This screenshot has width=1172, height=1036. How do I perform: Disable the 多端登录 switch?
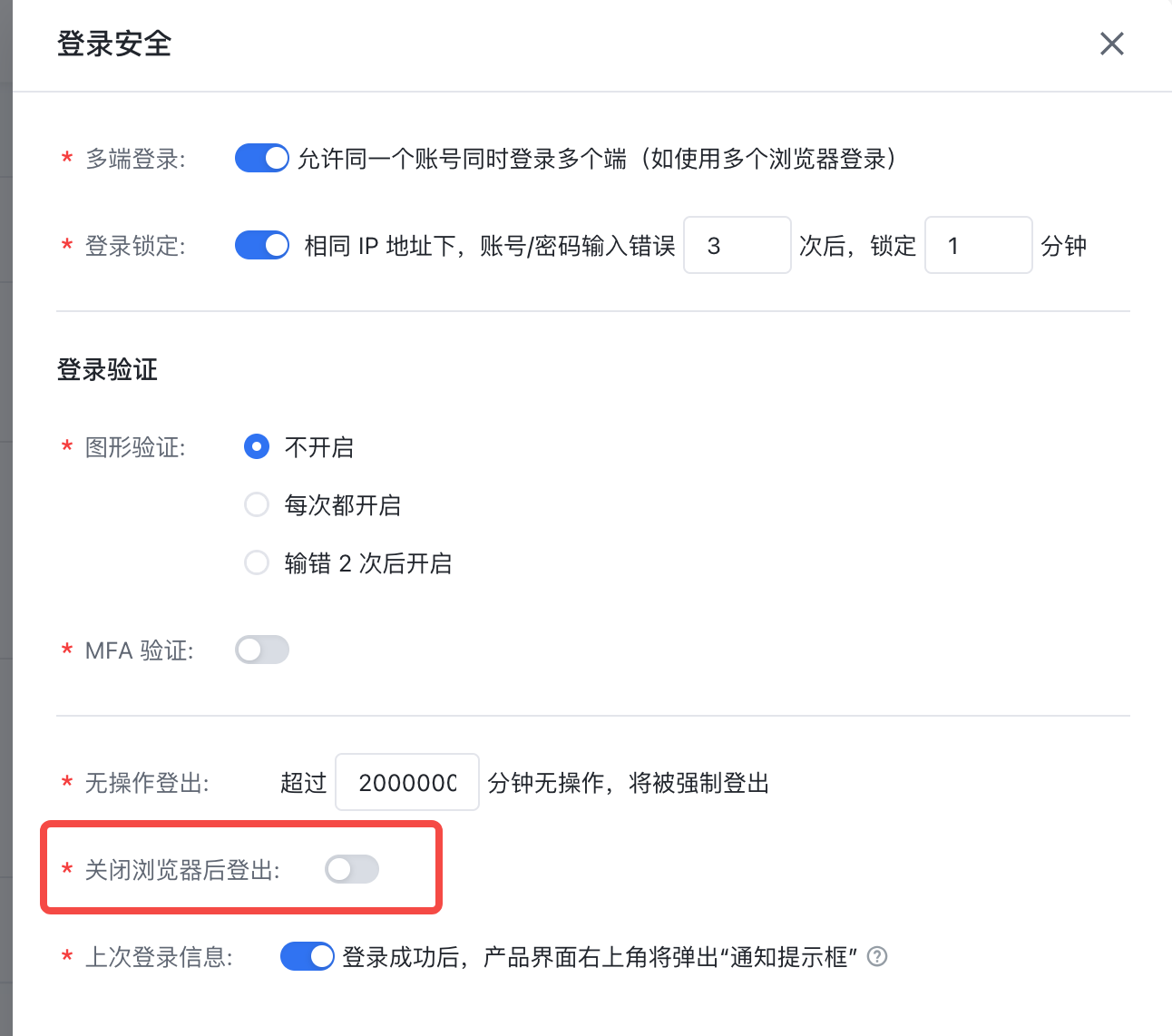coord(262,158)
